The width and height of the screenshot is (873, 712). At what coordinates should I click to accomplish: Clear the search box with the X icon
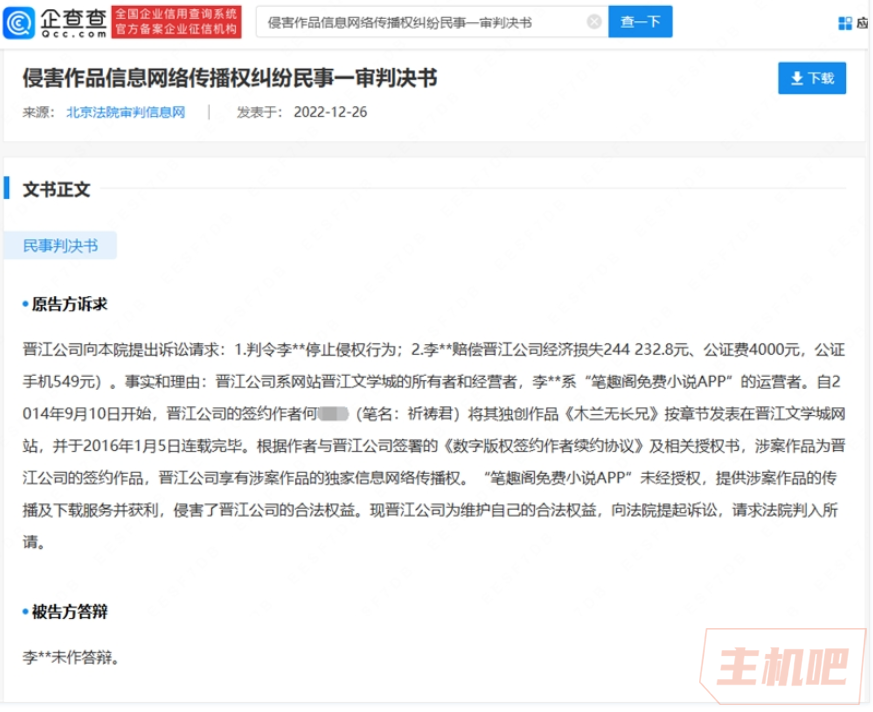point(594,22)
